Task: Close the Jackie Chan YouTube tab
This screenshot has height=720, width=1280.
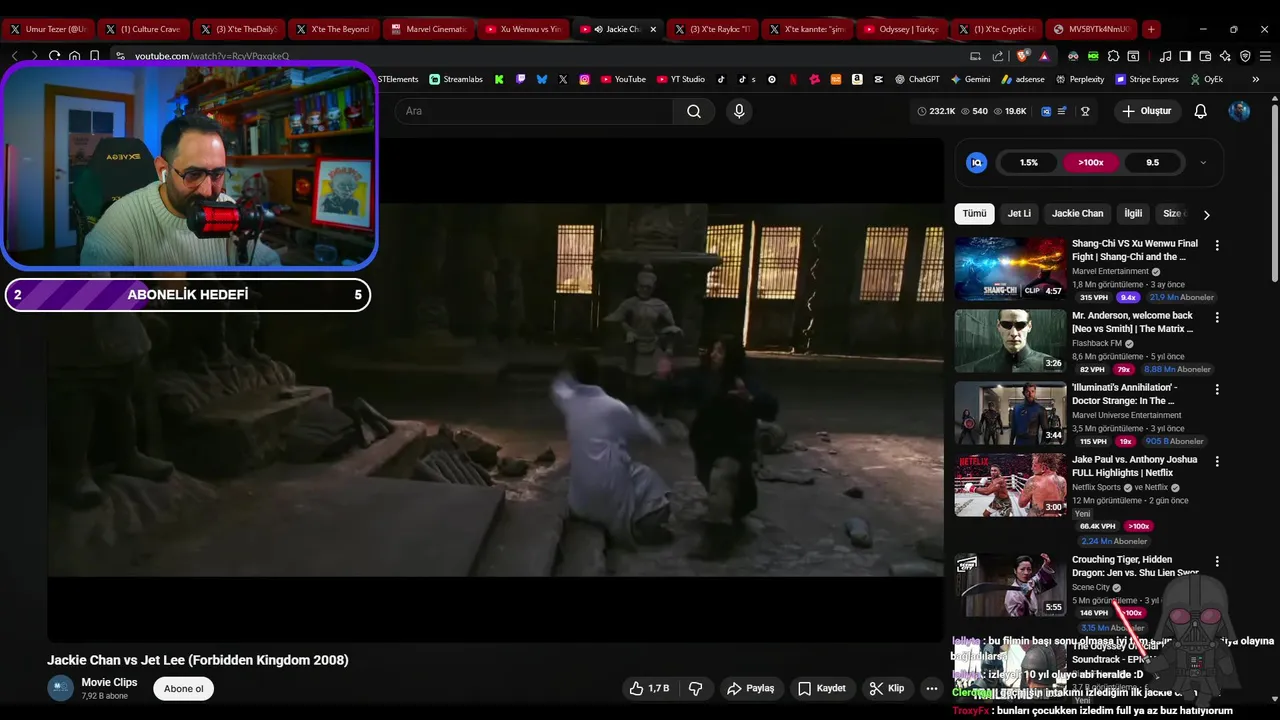Action: click(654, 29)
